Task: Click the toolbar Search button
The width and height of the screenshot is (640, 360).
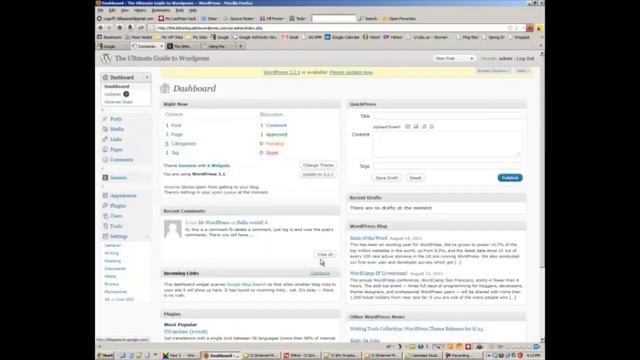Action: (x=368, y=18)
